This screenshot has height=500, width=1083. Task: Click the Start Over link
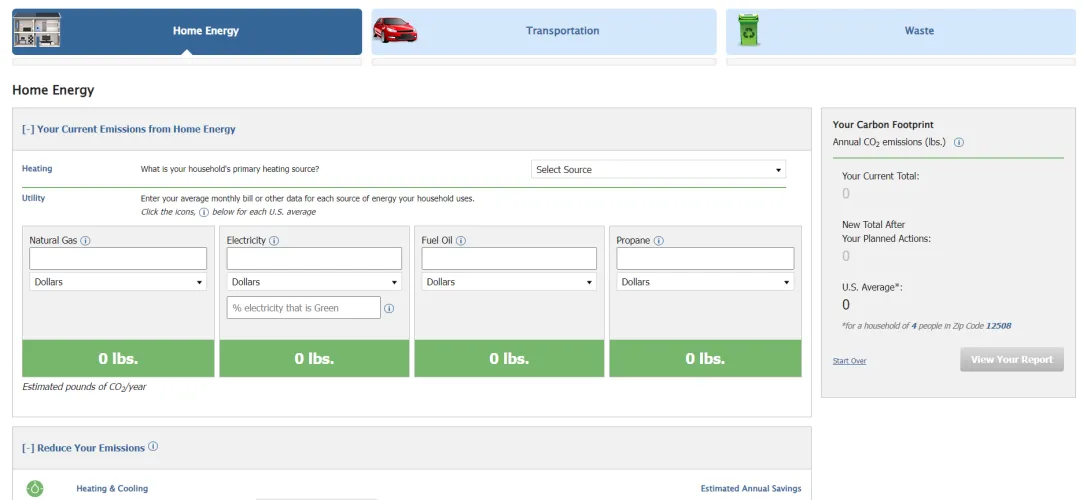tap(849, 361)
